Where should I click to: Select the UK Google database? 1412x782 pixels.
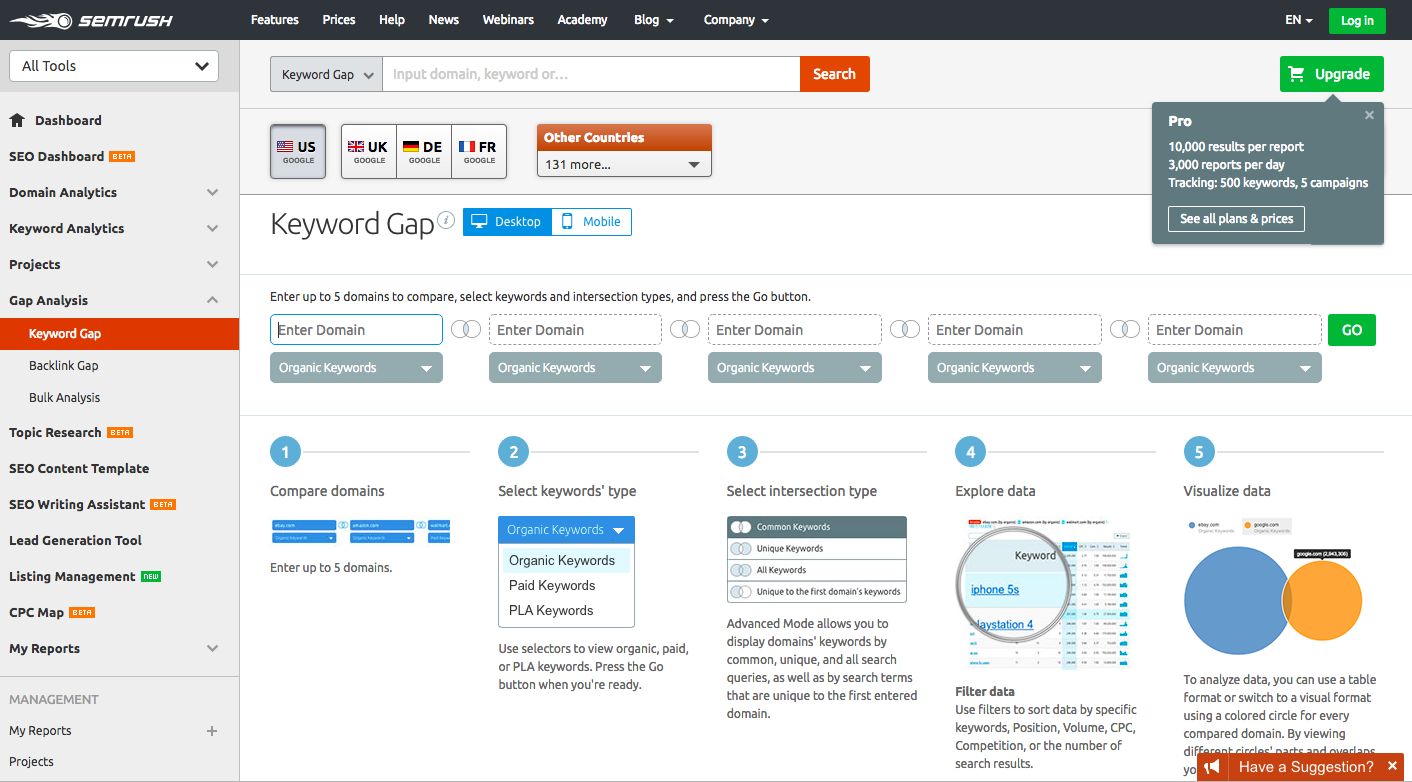(369, 151)
